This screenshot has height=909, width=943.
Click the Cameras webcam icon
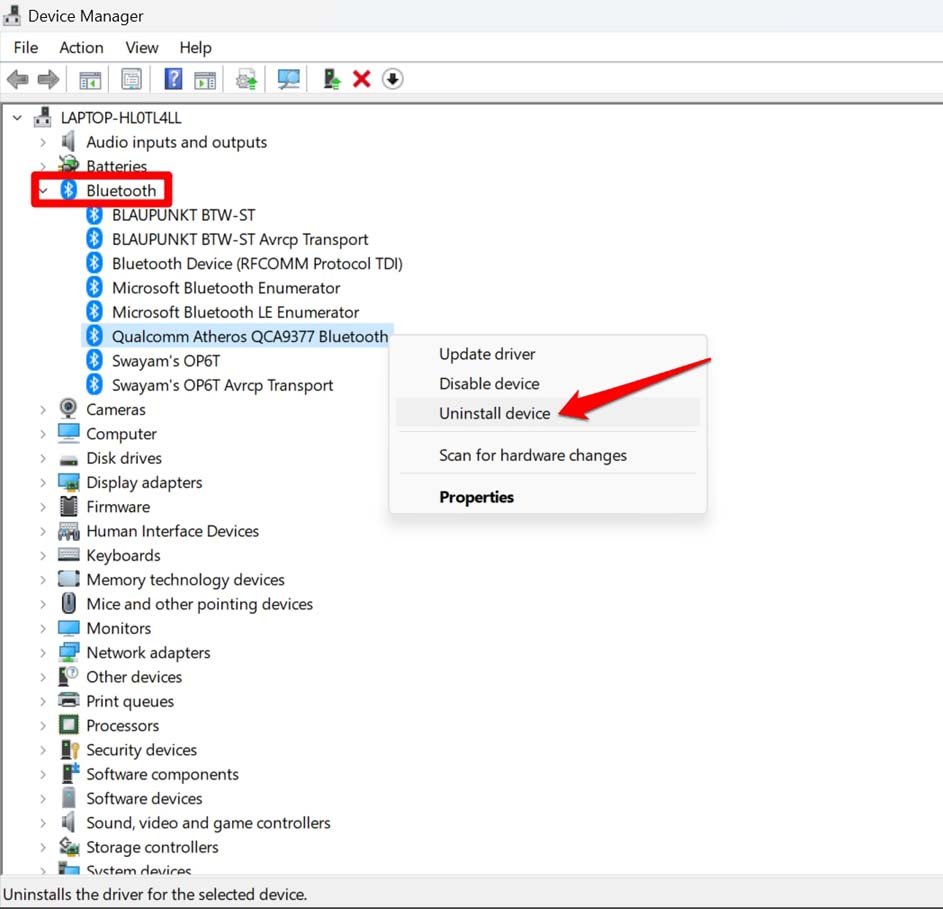point(68,408)
